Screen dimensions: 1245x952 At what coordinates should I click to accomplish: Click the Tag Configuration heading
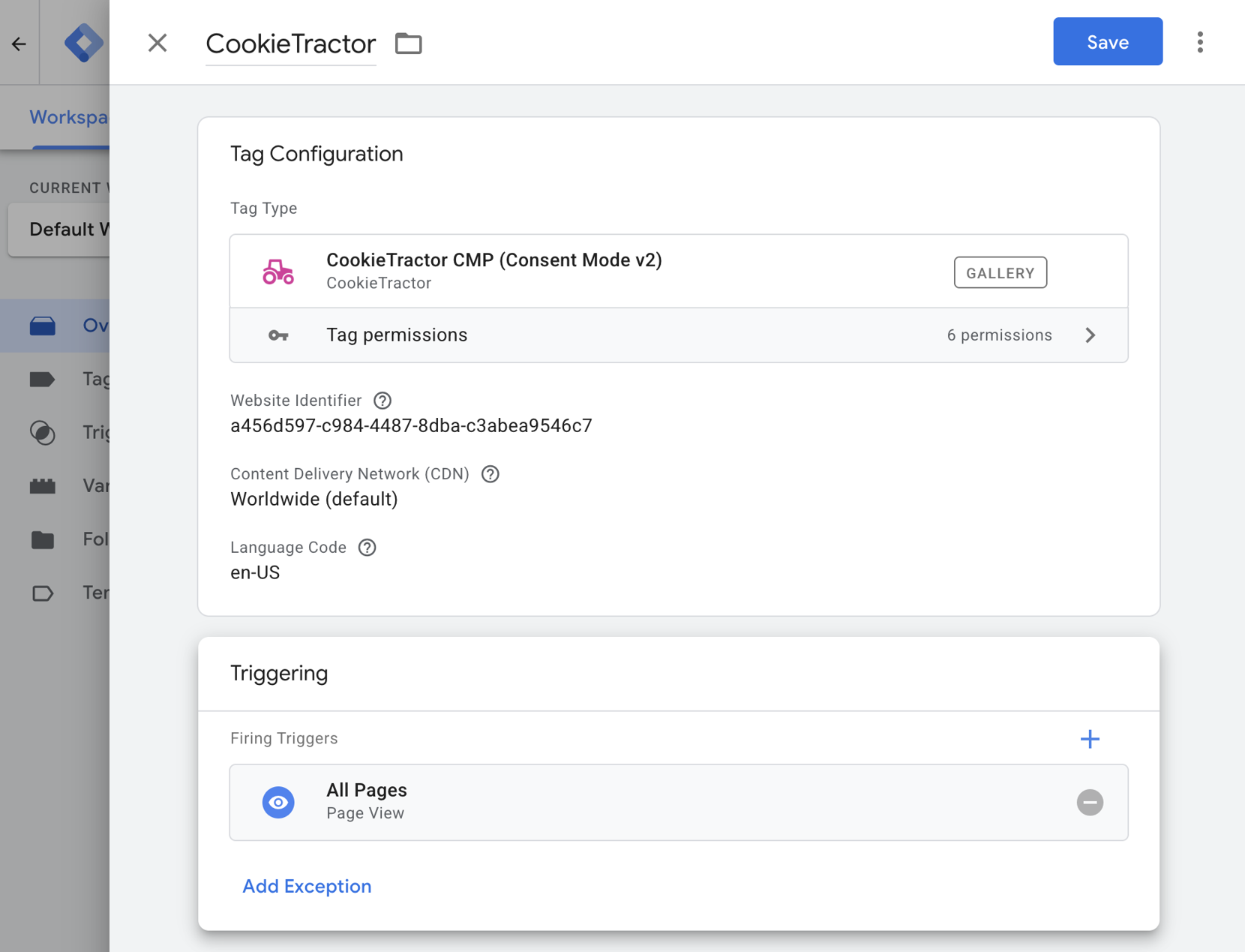(x=316, y=154)
